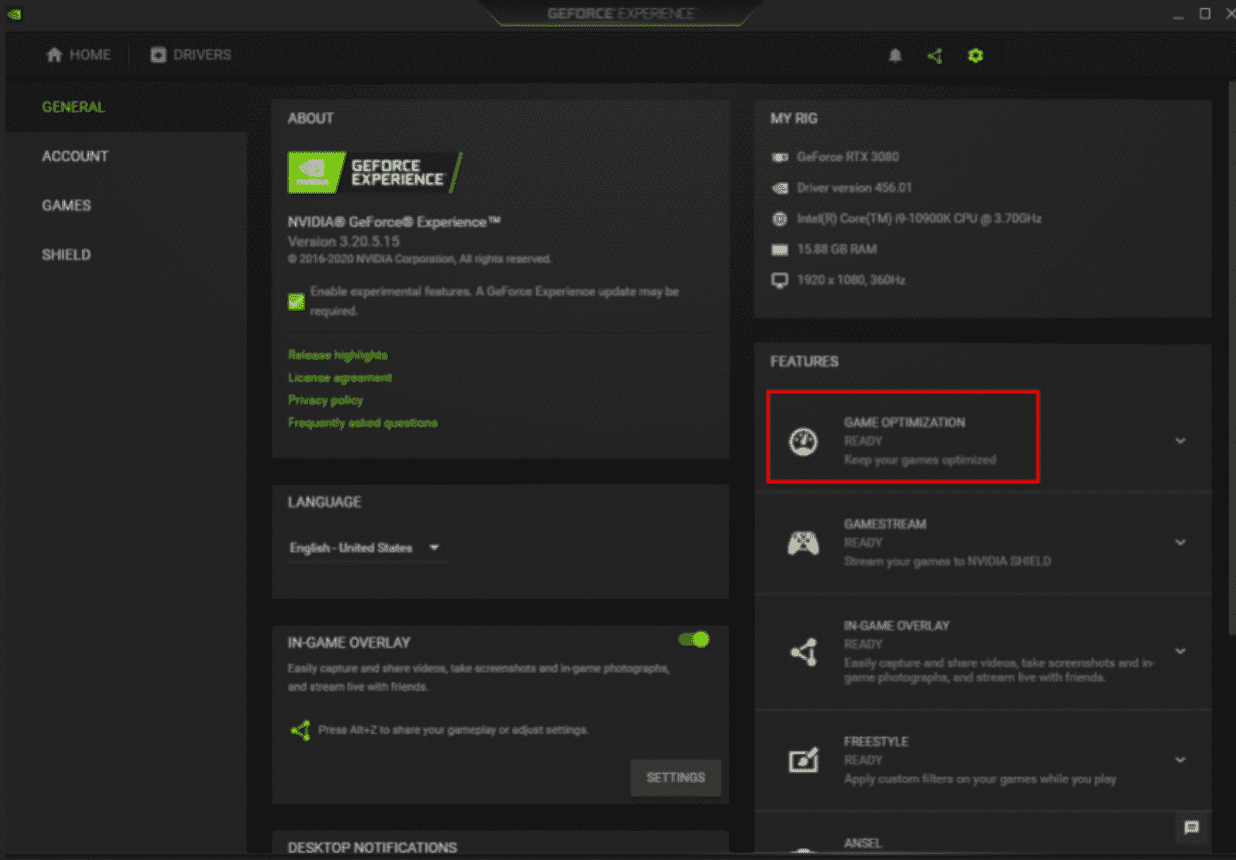Viewport: 1236px width, 860px height.
Task: Select Account in the left sidebar
Action: pos(75,156)
